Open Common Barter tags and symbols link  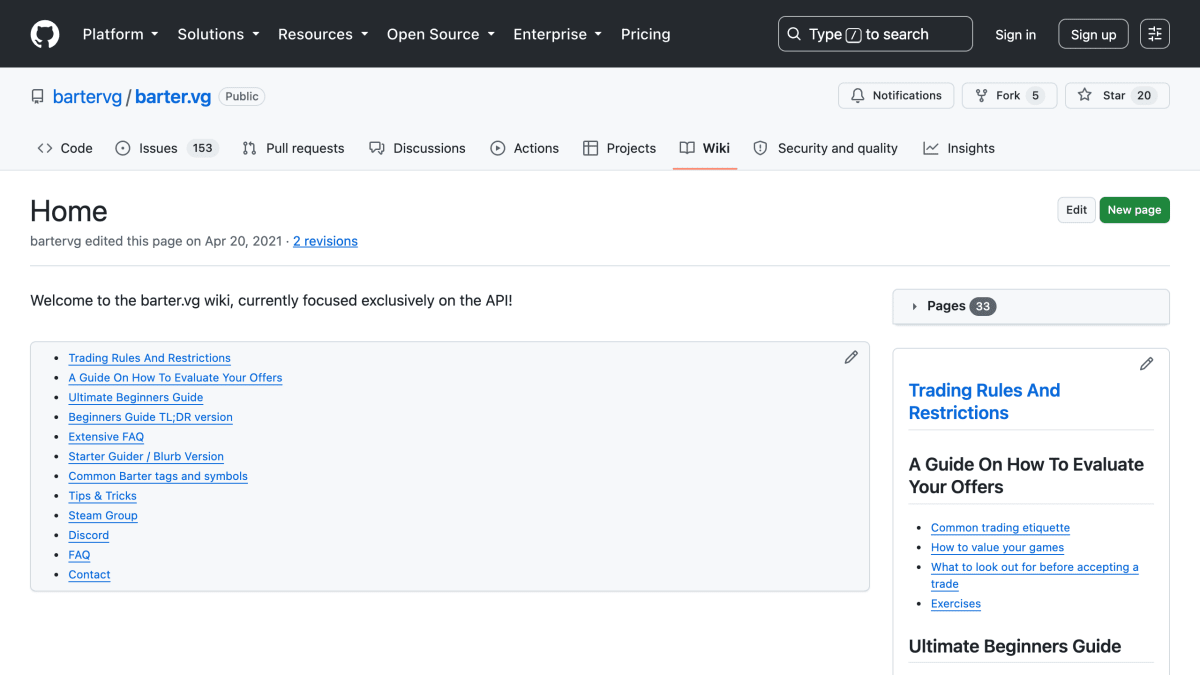click(158, 476)
